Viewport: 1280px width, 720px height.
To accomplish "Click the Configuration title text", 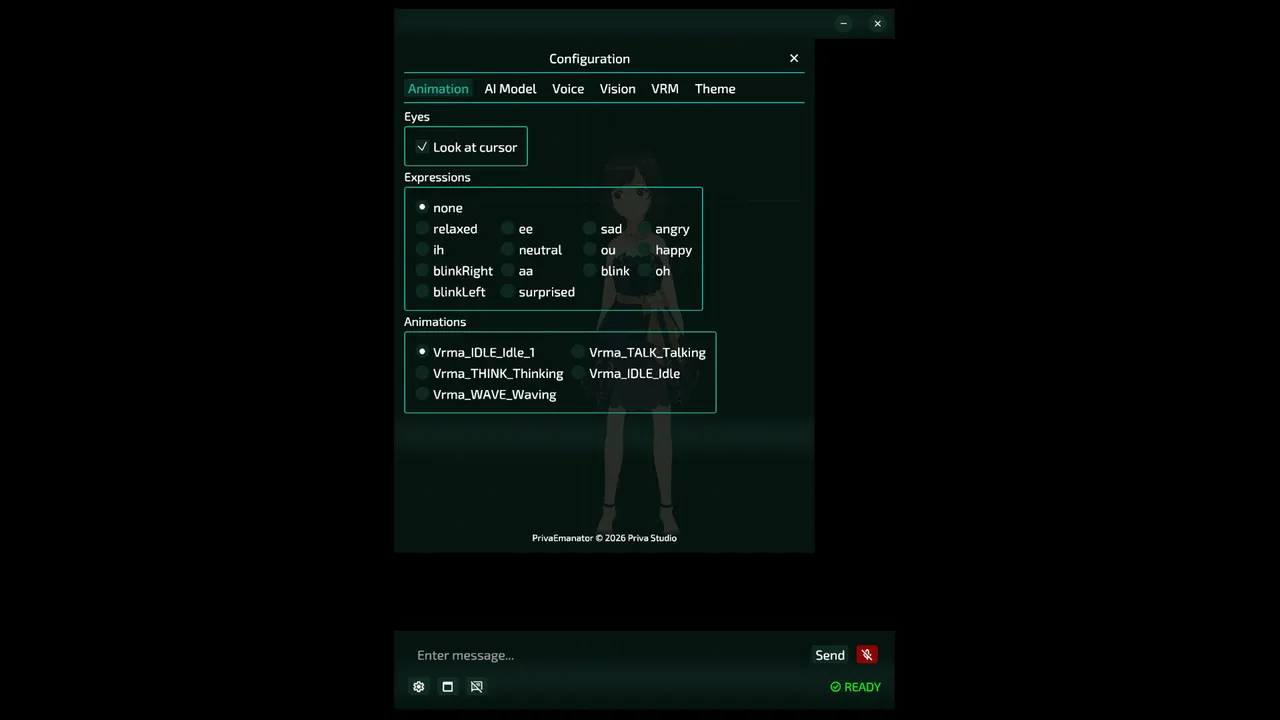I will click(x=589, y=58).
